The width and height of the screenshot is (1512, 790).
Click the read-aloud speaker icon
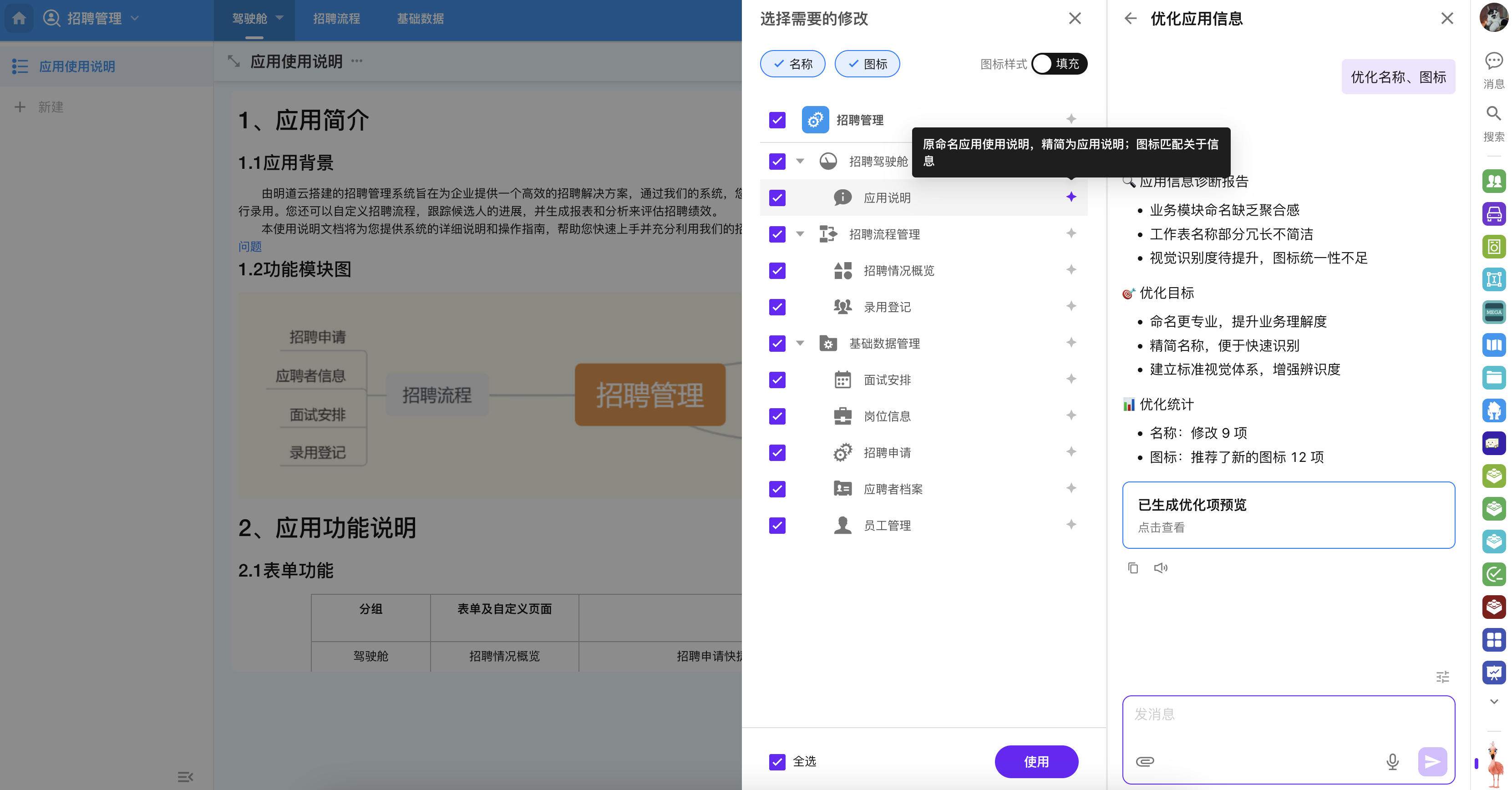tap(1161, 567)
